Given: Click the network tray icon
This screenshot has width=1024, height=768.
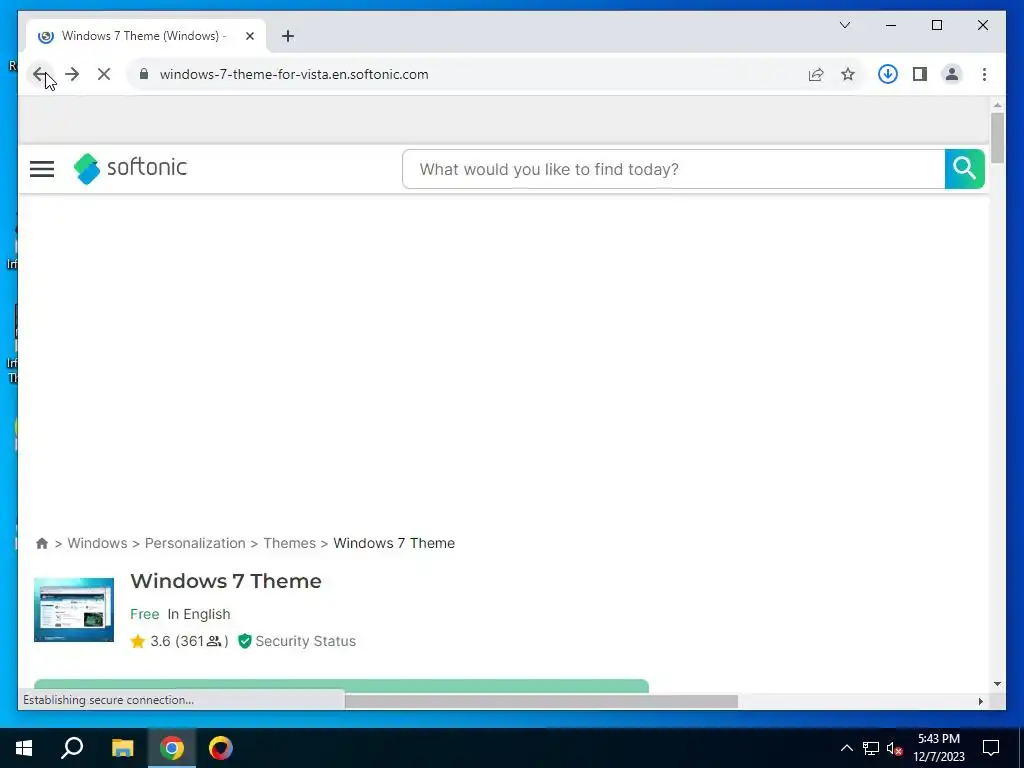Looking at the screenshot, I should 871,748.
